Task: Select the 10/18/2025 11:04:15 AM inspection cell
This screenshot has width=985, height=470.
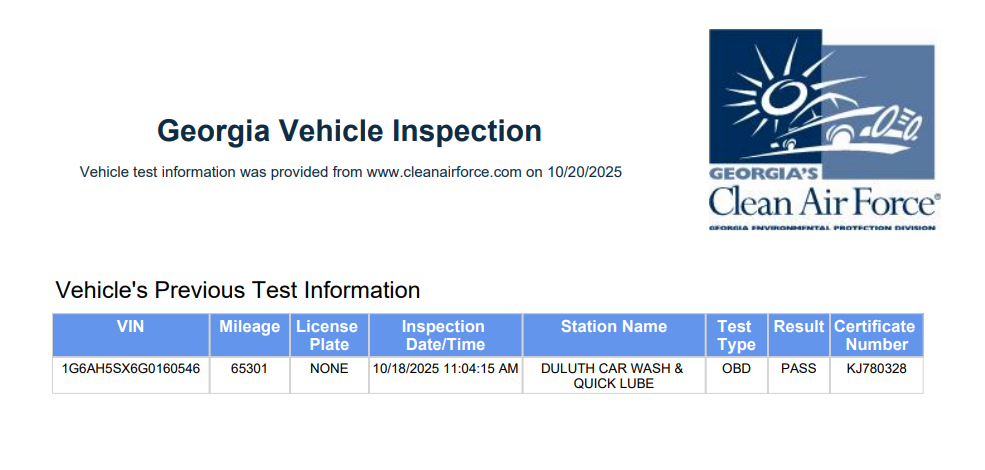Action: (445, 368)
